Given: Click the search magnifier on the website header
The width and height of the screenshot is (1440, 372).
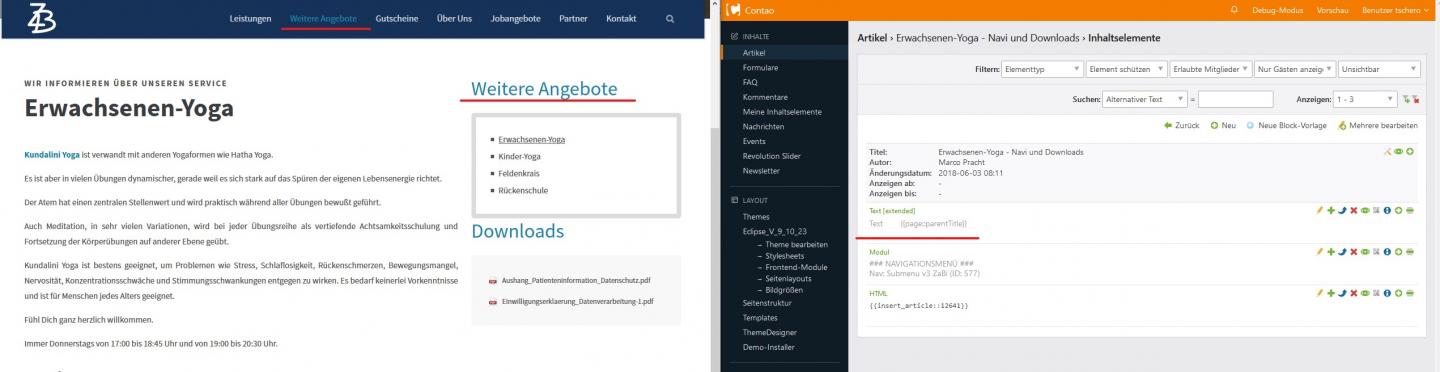Looking at the screenshot, I should pos(670,18).
